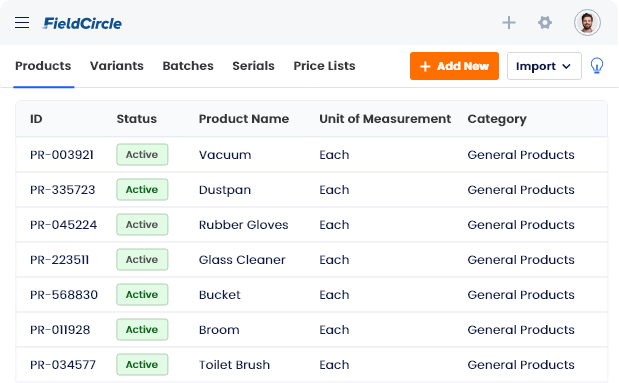619x383 pixels.
Task: Click the Active badge for Bucket
Action: 142,295
